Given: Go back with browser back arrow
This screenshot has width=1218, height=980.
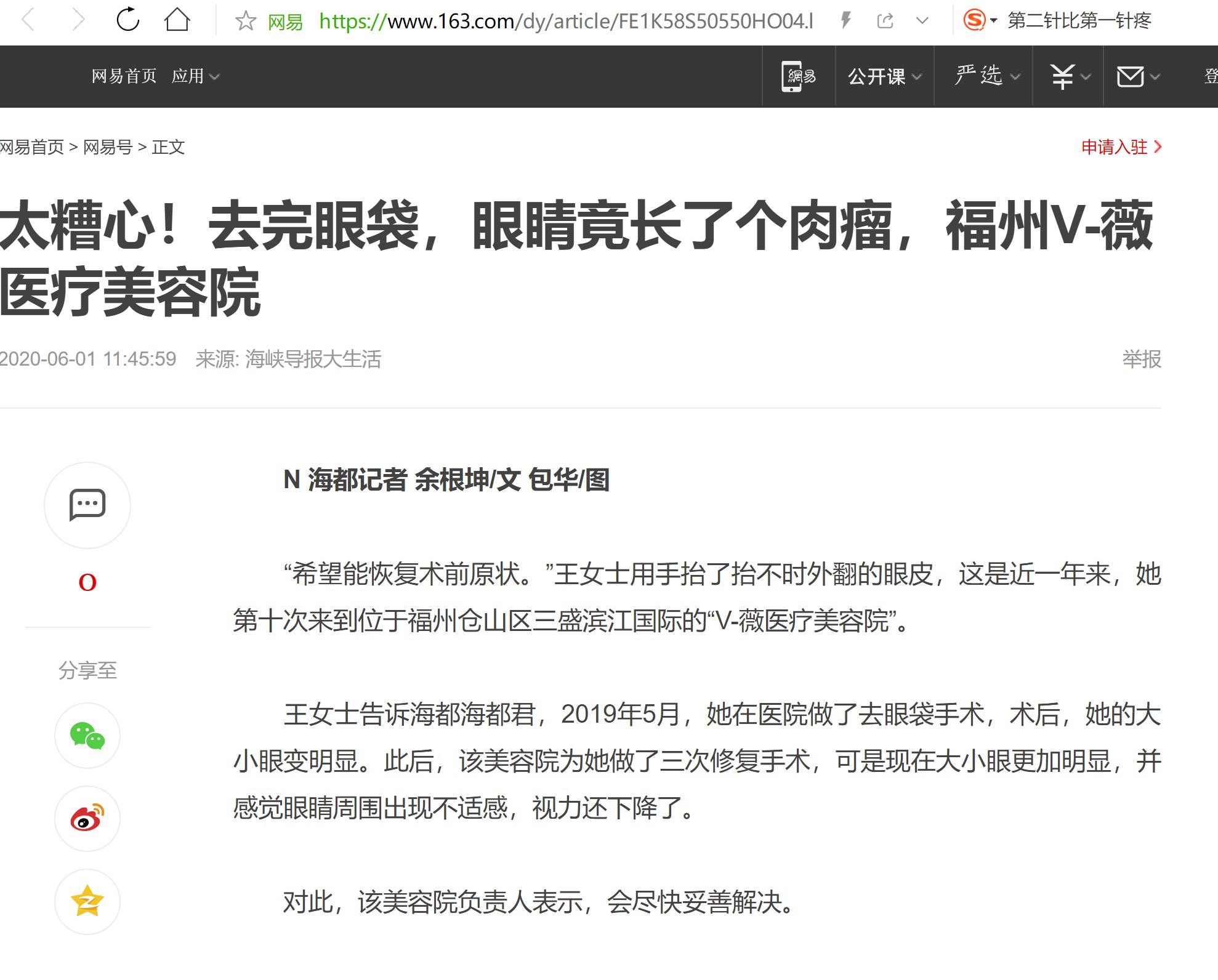Looking at the screenshot, I should pos(28,20).
